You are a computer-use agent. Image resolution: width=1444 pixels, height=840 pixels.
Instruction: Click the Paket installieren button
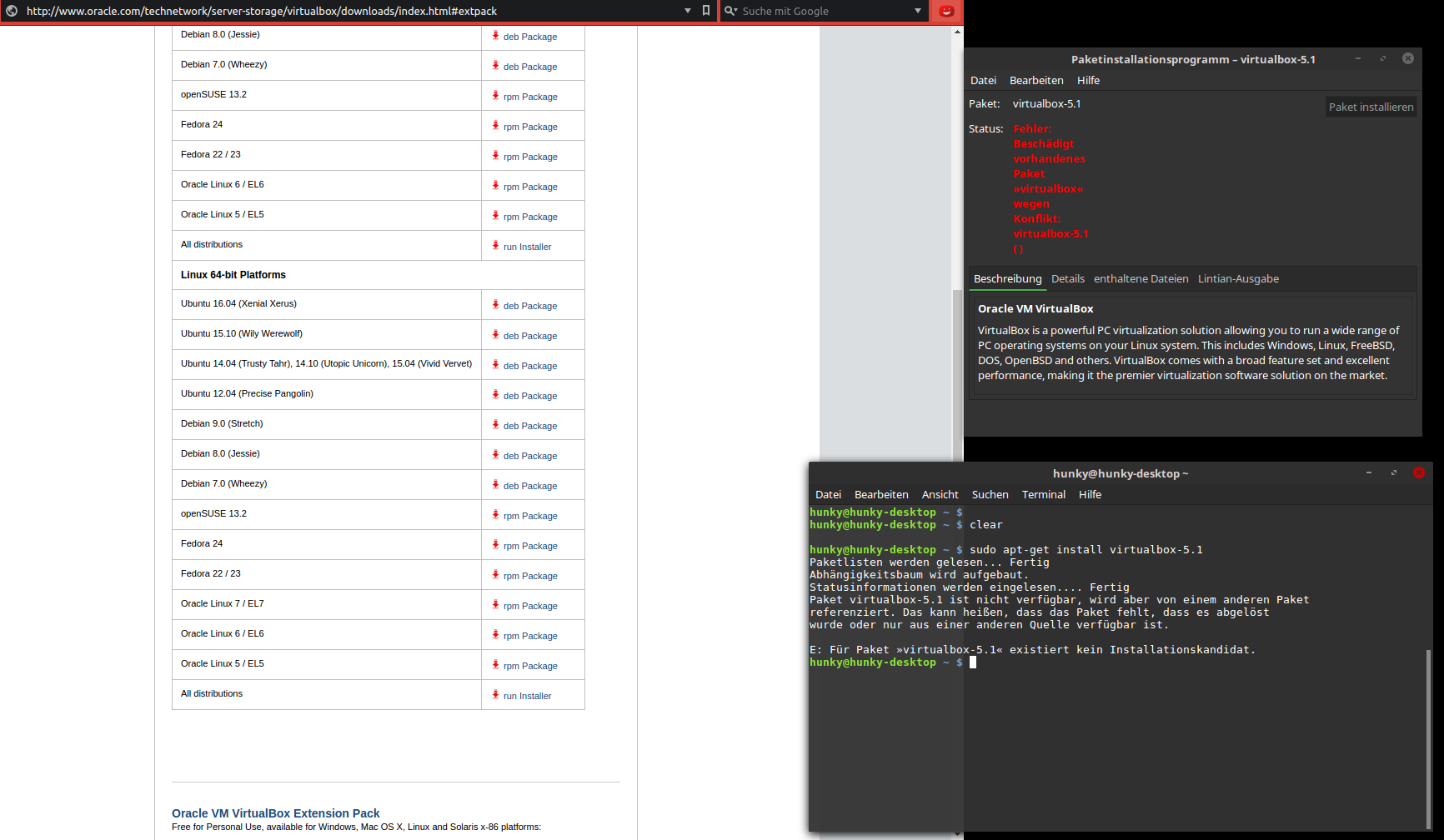tap(1371, 107)
